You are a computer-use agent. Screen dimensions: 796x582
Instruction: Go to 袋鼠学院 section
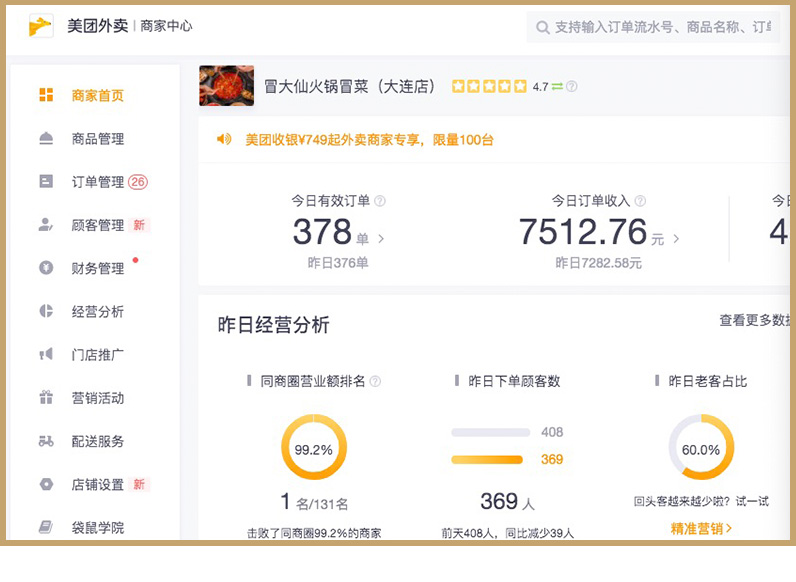[x=98, y=528]
